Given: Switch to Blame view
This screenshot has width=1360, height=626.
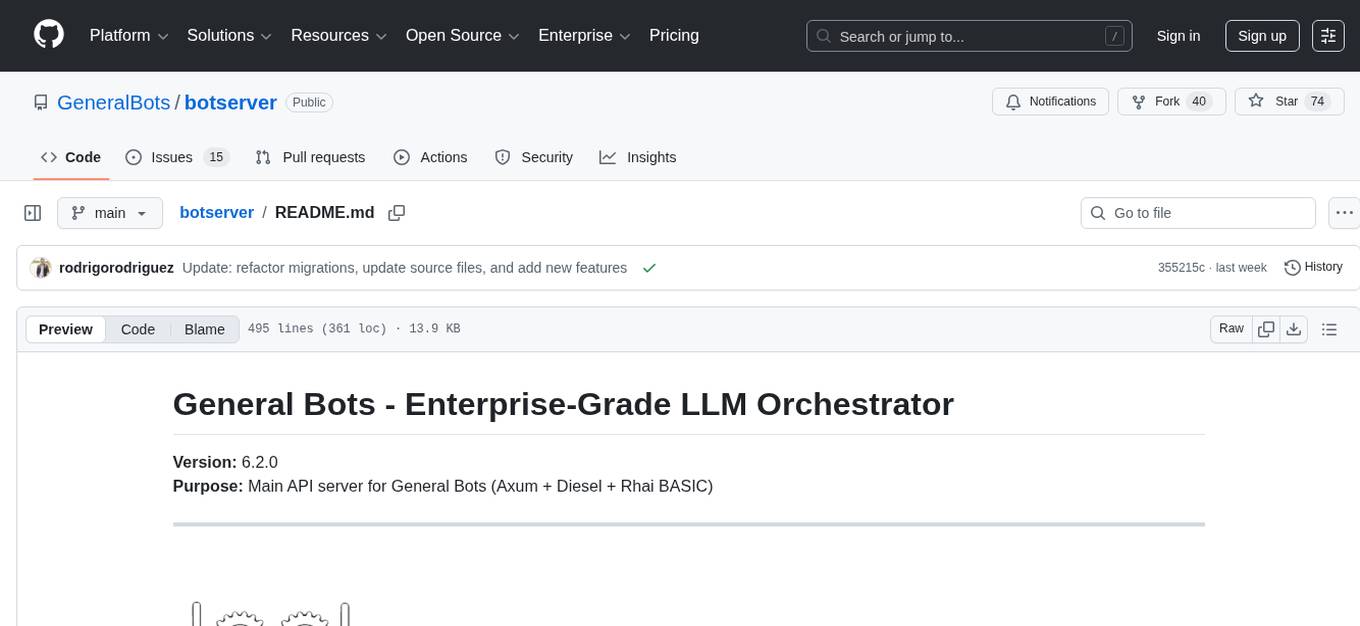Looking at the screenshot, I should click(204, 329).
